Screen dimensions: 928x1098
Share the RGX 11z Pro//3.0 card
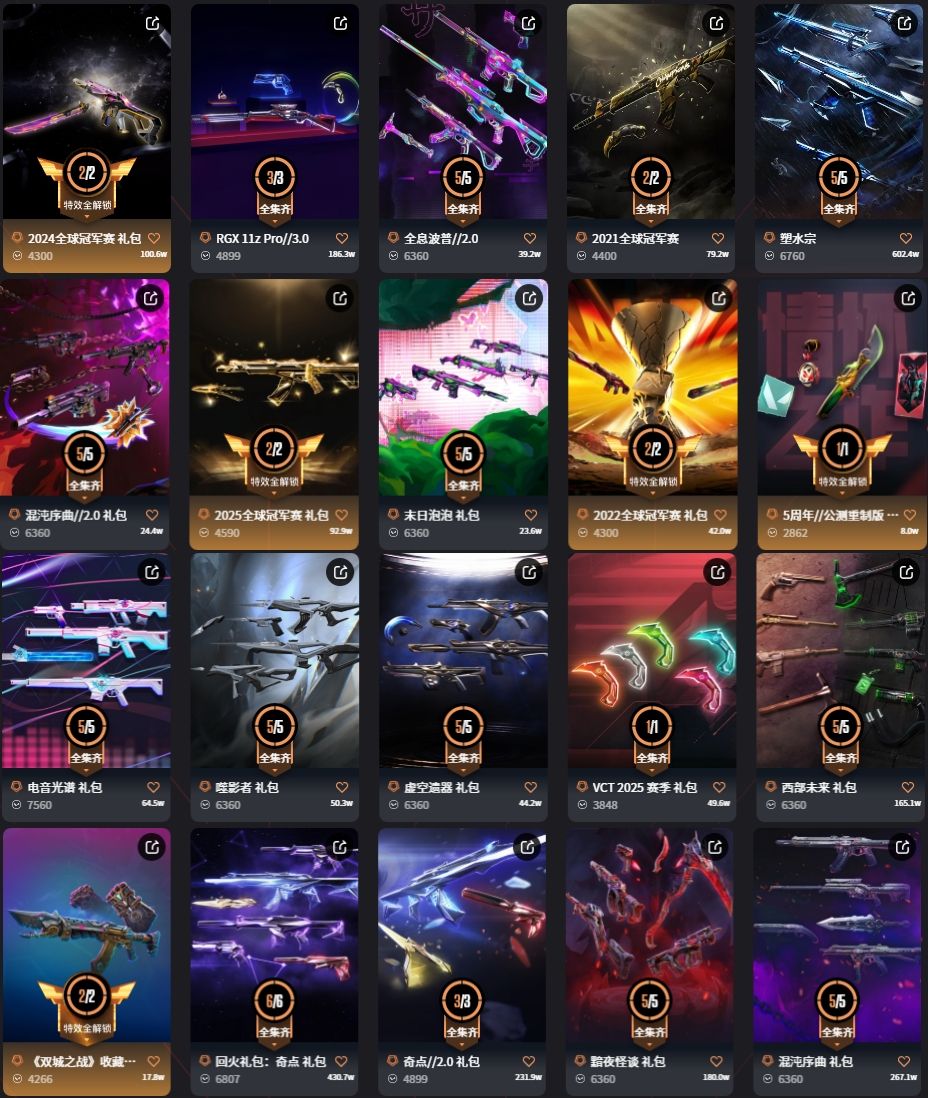(340, 24)
